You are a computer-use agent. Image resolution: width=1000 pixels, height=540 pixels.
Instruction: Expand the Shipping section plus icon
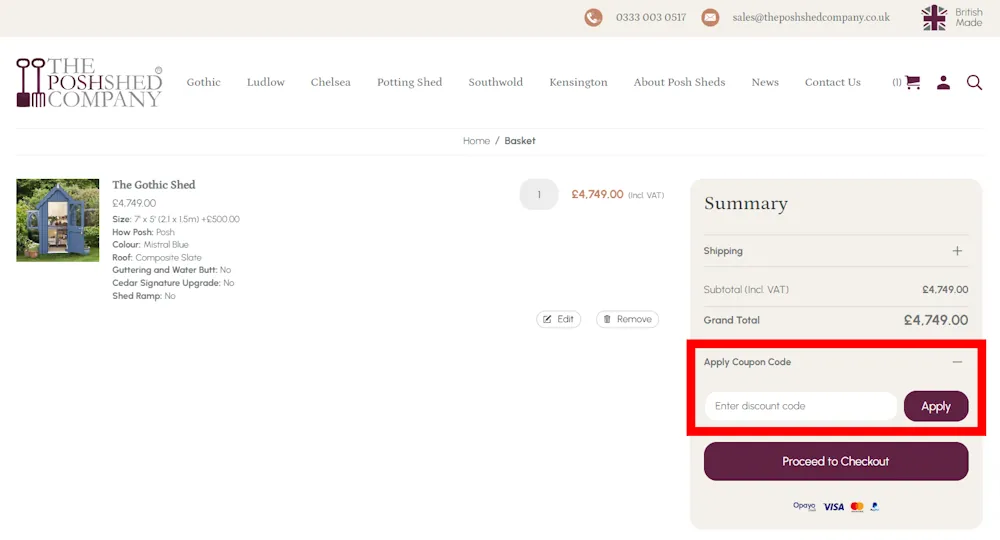(x=957, y=251)
